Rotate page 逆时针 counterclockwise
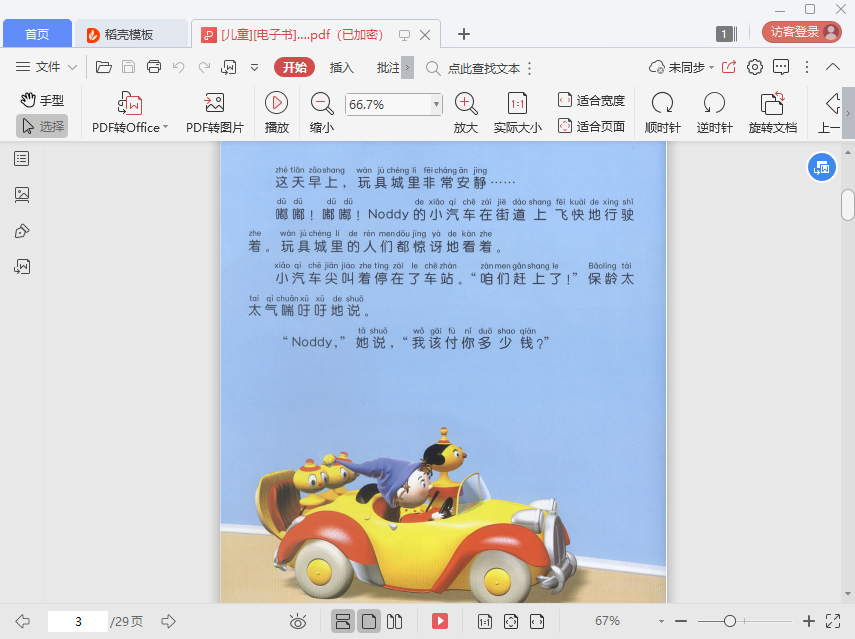This screenshot has width=855, height=639. click(714, 113)
